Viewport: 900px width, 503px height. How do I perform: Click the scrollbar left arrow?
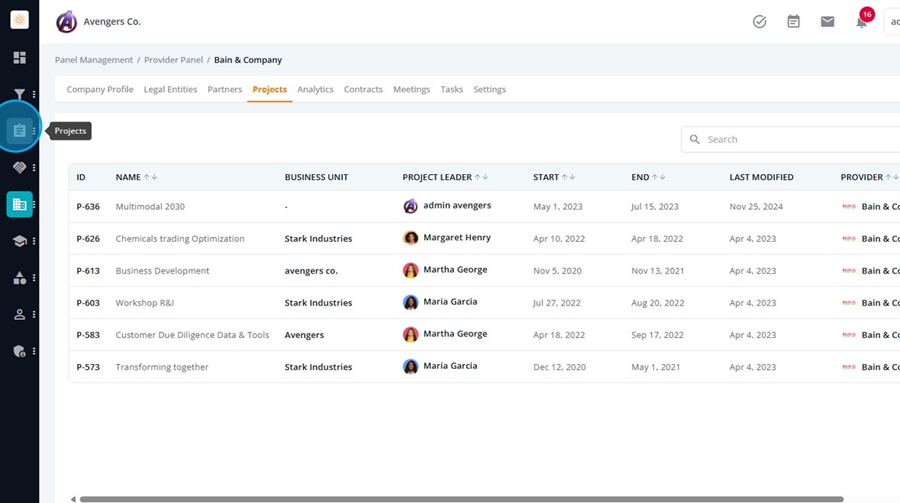[x=73, y=500]
